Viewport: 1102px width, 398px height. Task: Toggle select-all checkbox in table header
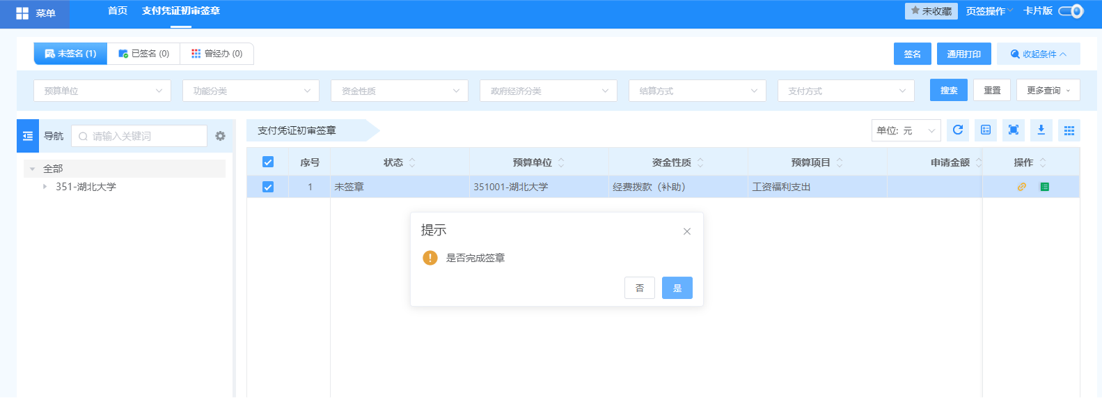[268, 162]
